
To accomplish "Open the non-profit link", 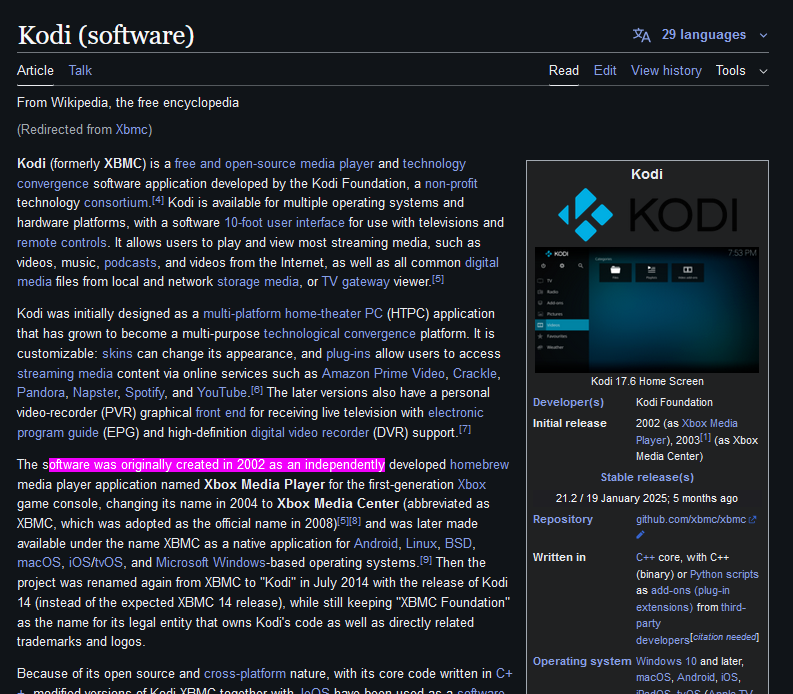I will pos(451,184).
